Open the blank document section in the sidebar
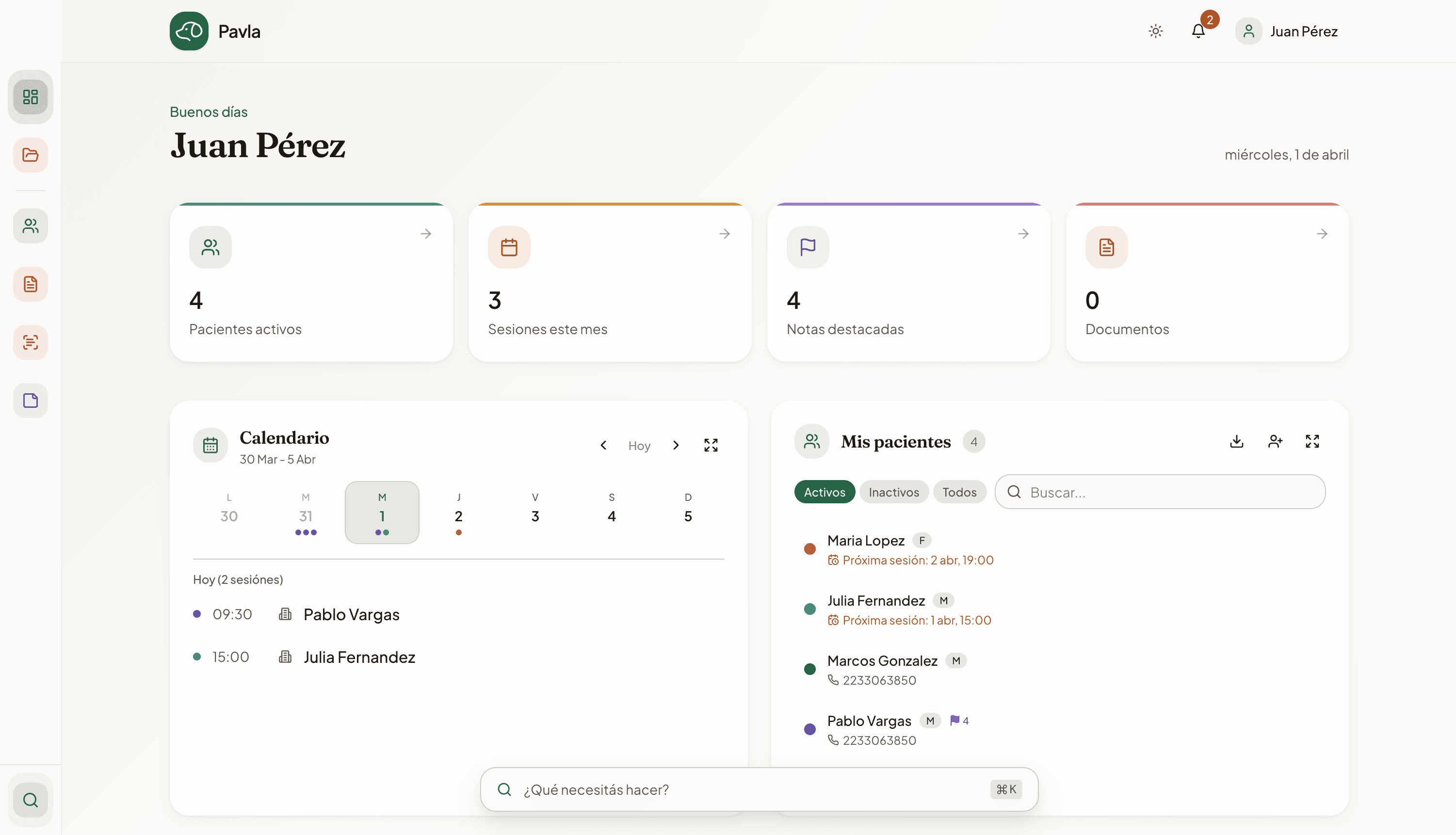 [x=30, y=401]
